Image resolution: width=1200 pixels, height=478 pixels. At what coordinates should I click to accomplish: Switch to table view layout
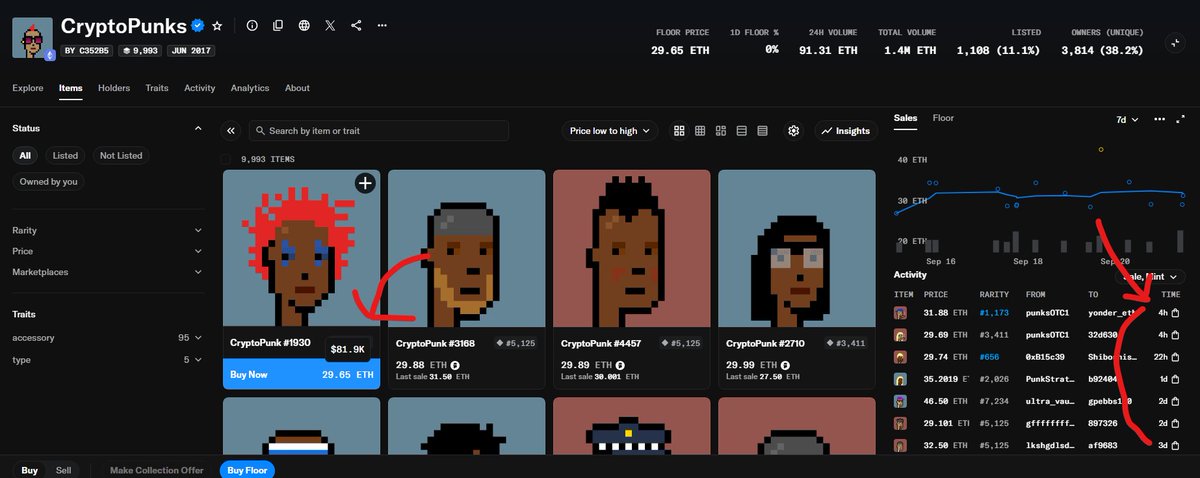click(x=762, y=131)
